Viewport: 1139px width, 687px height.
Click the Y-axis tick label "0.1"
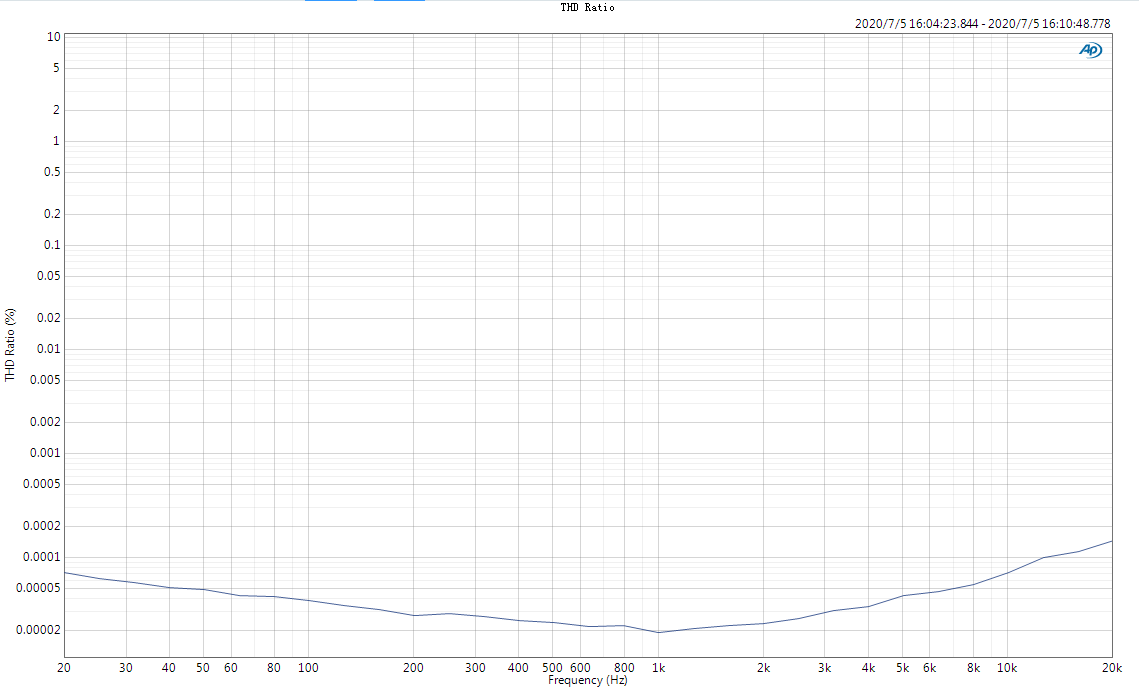(52, 245)
